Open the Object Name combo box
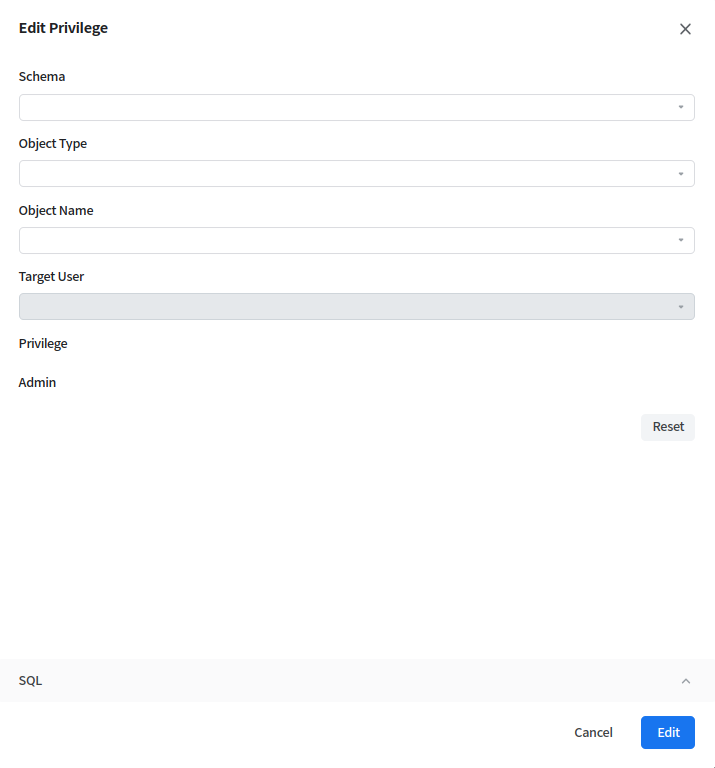This screenshot has height=768, width=715. (340, 240)
